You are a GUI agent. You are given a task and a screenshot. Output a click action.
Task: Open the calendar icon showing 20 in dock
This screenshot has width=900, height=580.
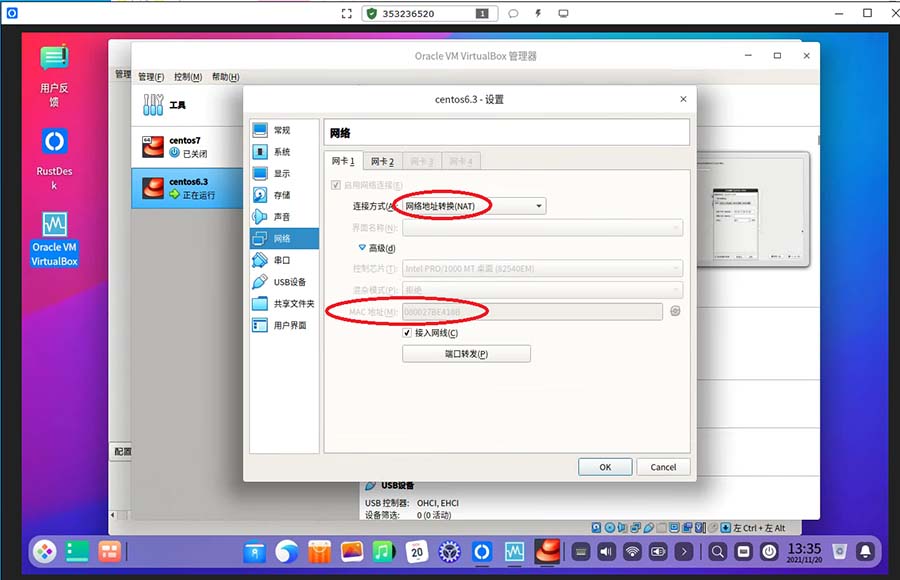click(417, 552)
